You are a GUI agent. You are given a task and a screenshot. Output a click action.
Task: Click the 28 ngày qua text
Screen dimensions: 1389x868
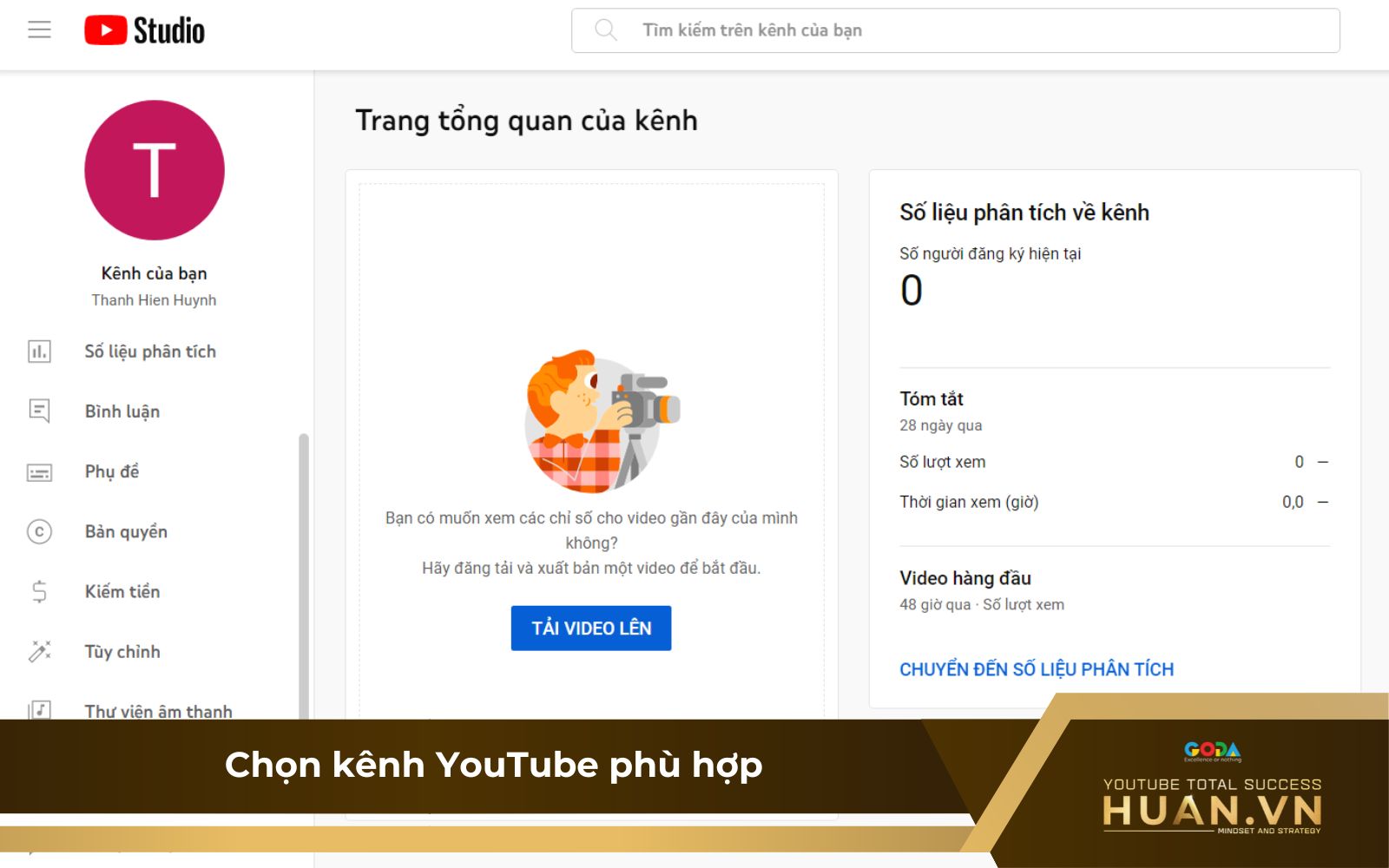click(941, 425)
